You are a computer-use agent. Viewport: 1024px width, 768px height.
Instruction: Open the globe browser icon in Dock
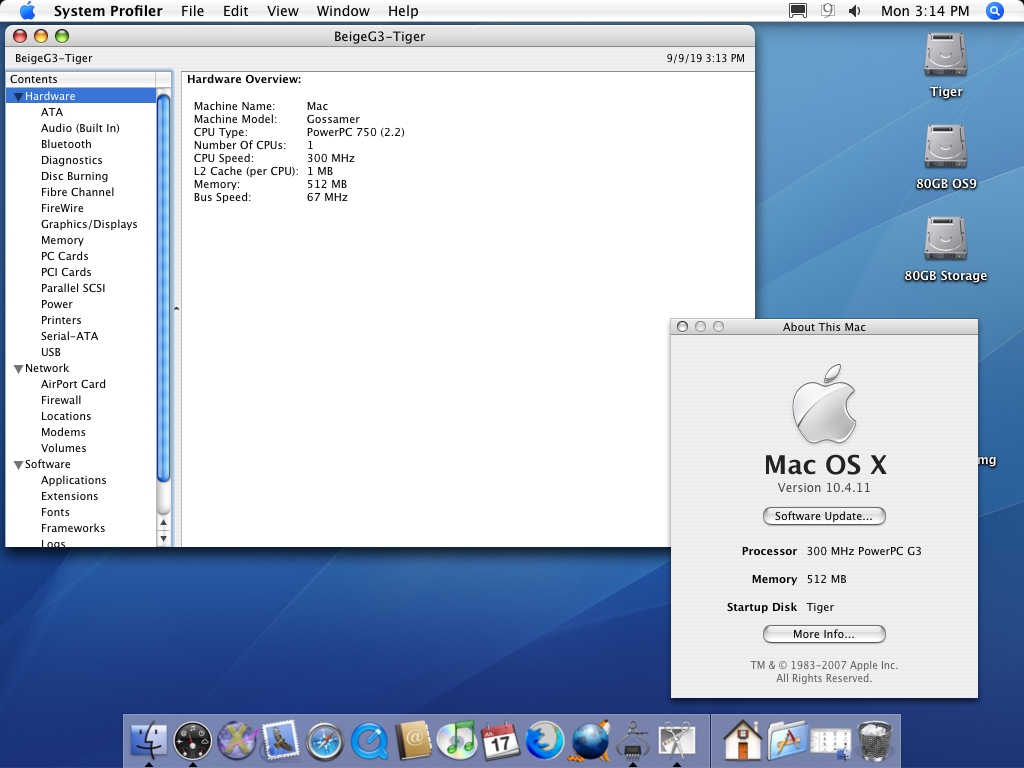(590, 741)
